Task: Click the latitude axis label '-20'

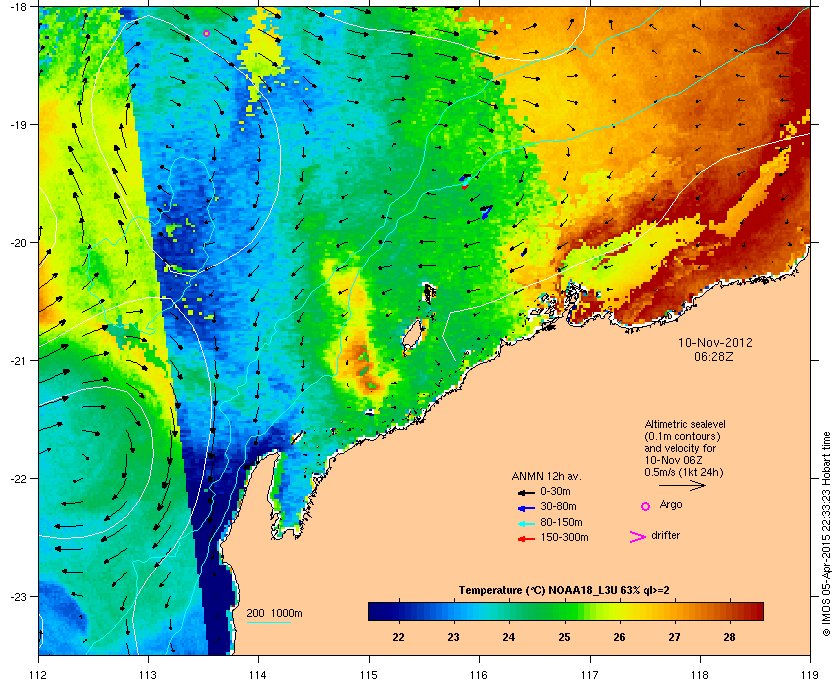Action: coord(18,243)
